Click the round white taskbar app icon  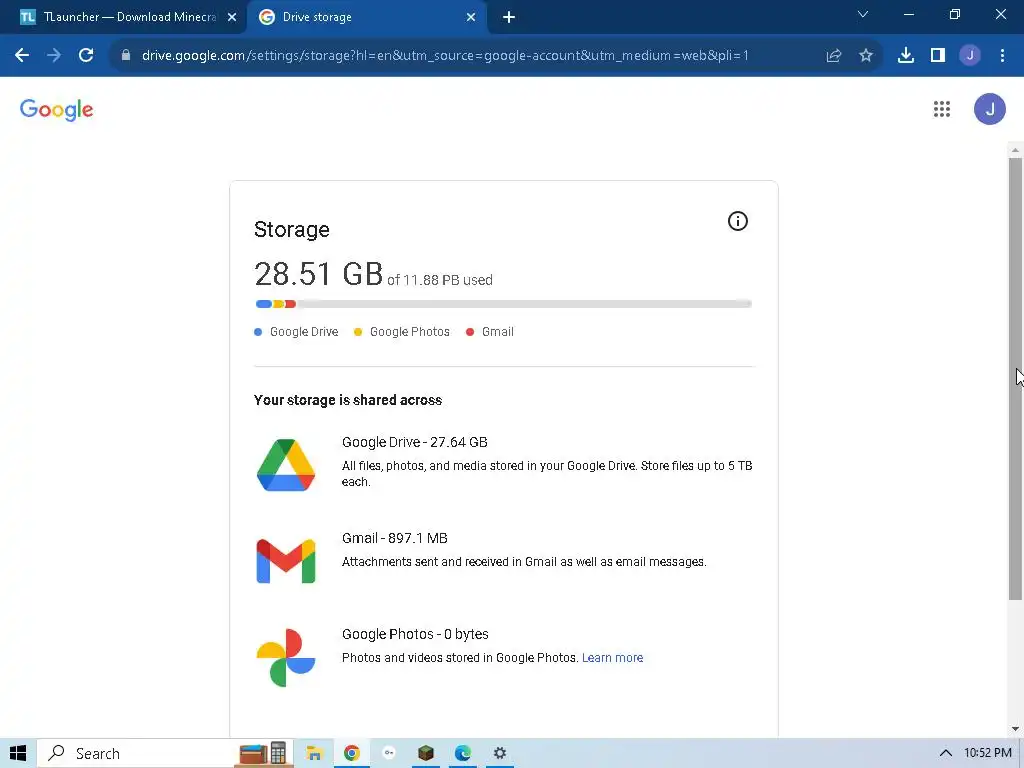point(389,753)
